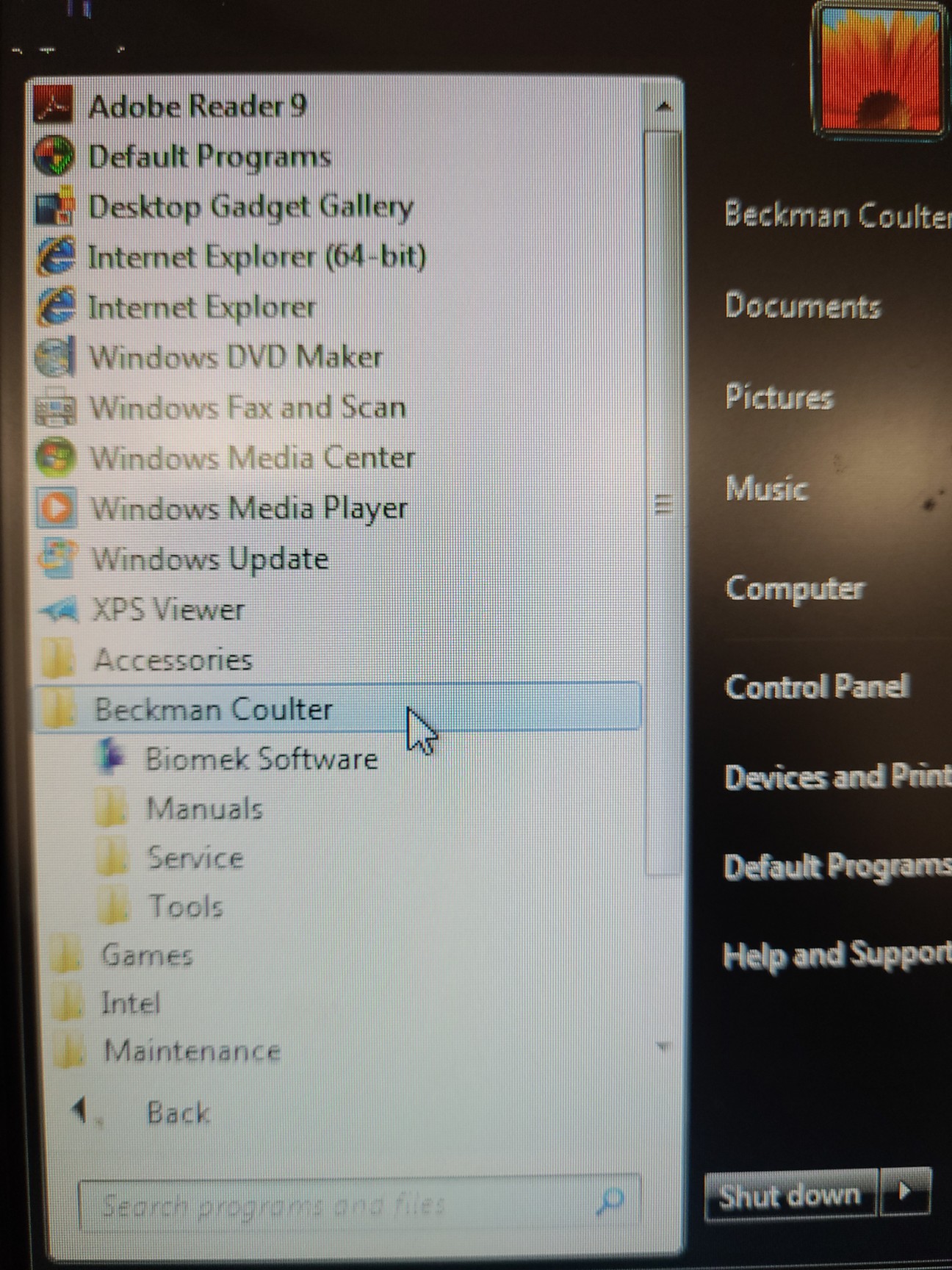Collapse the Beckman Coulter folder
The width and height of the screenshot is (952, 1270).
213,709
